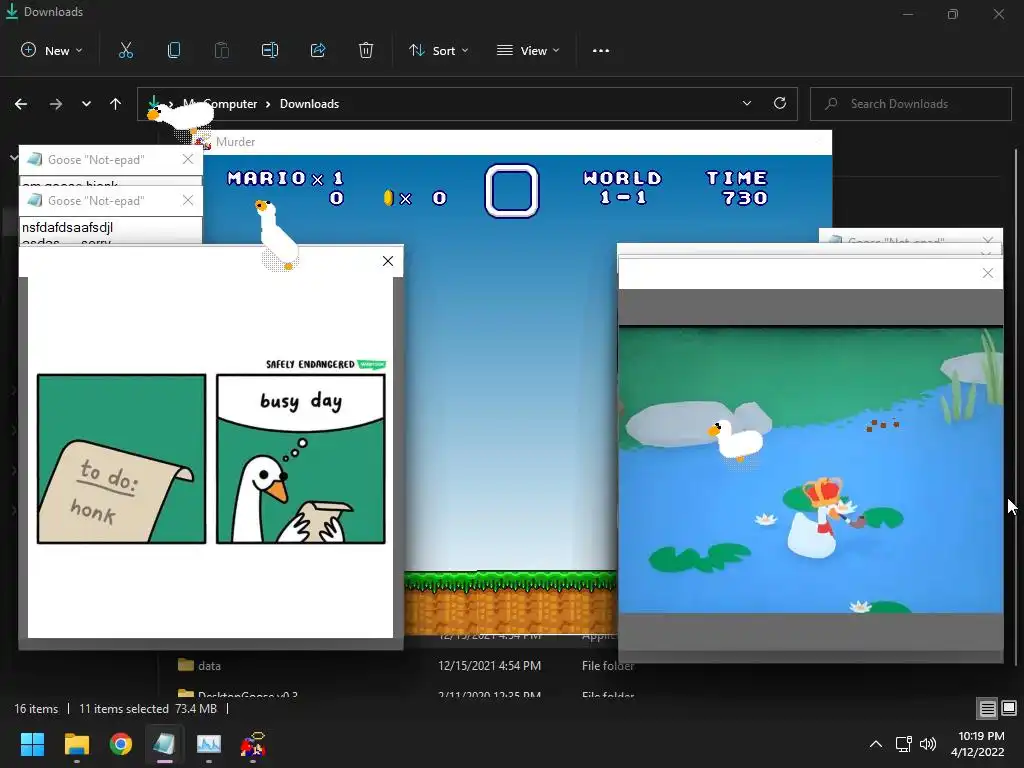Click the network tray icon
The width and height of the screenshot is (1024, 768).
point(903,744)
